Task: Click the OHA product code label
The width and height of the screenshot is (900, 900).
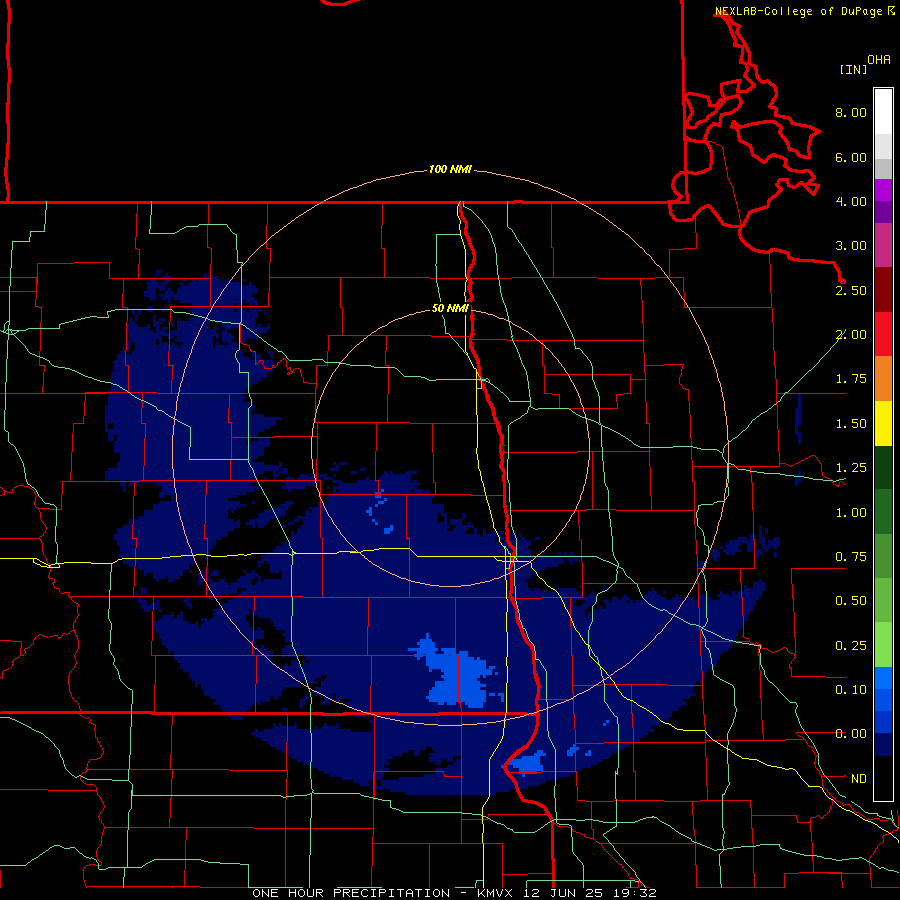Action: pos(879,60)
